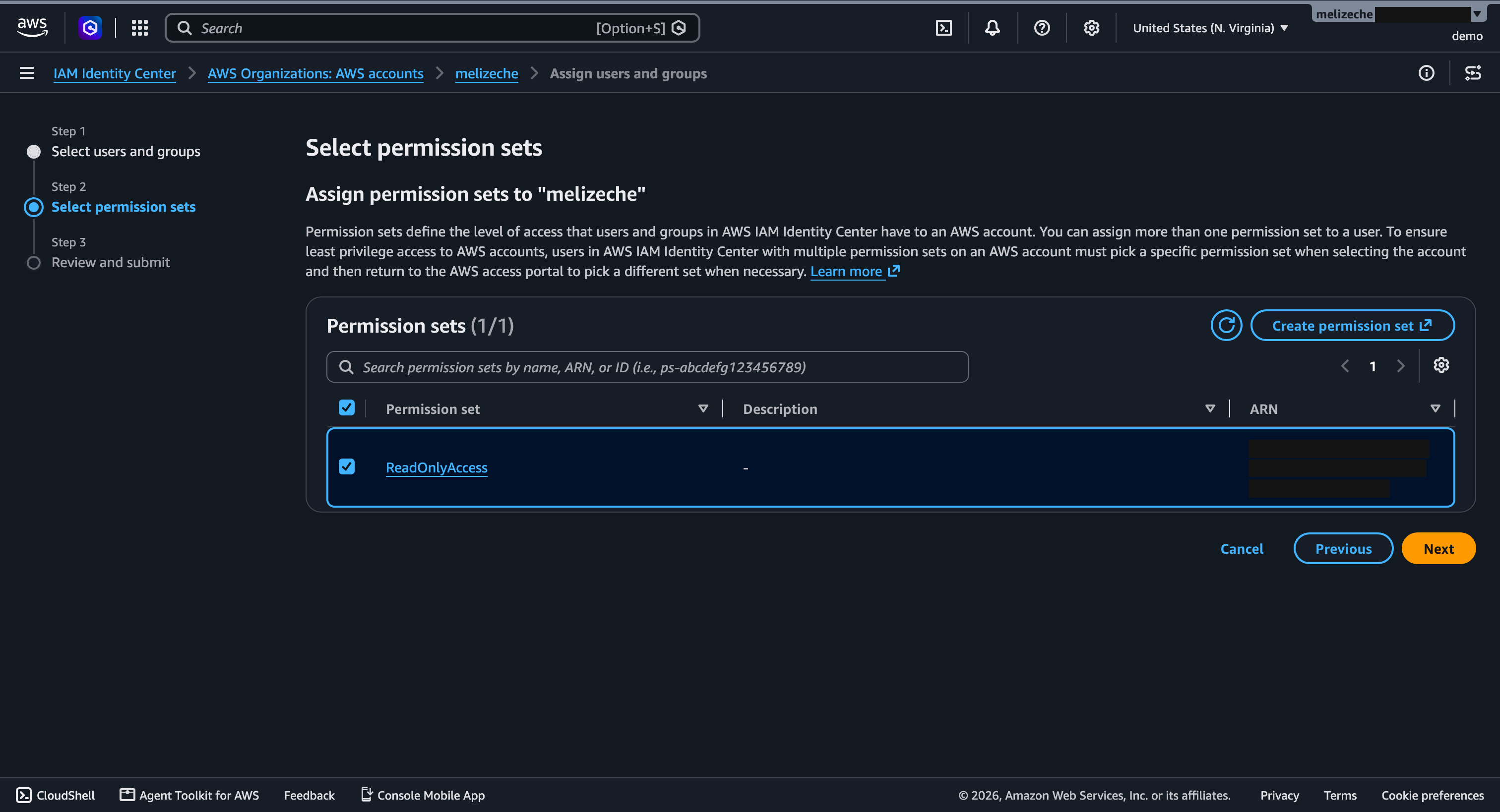
Task: Open permission sets table preferences gear
Action: 1441,365
